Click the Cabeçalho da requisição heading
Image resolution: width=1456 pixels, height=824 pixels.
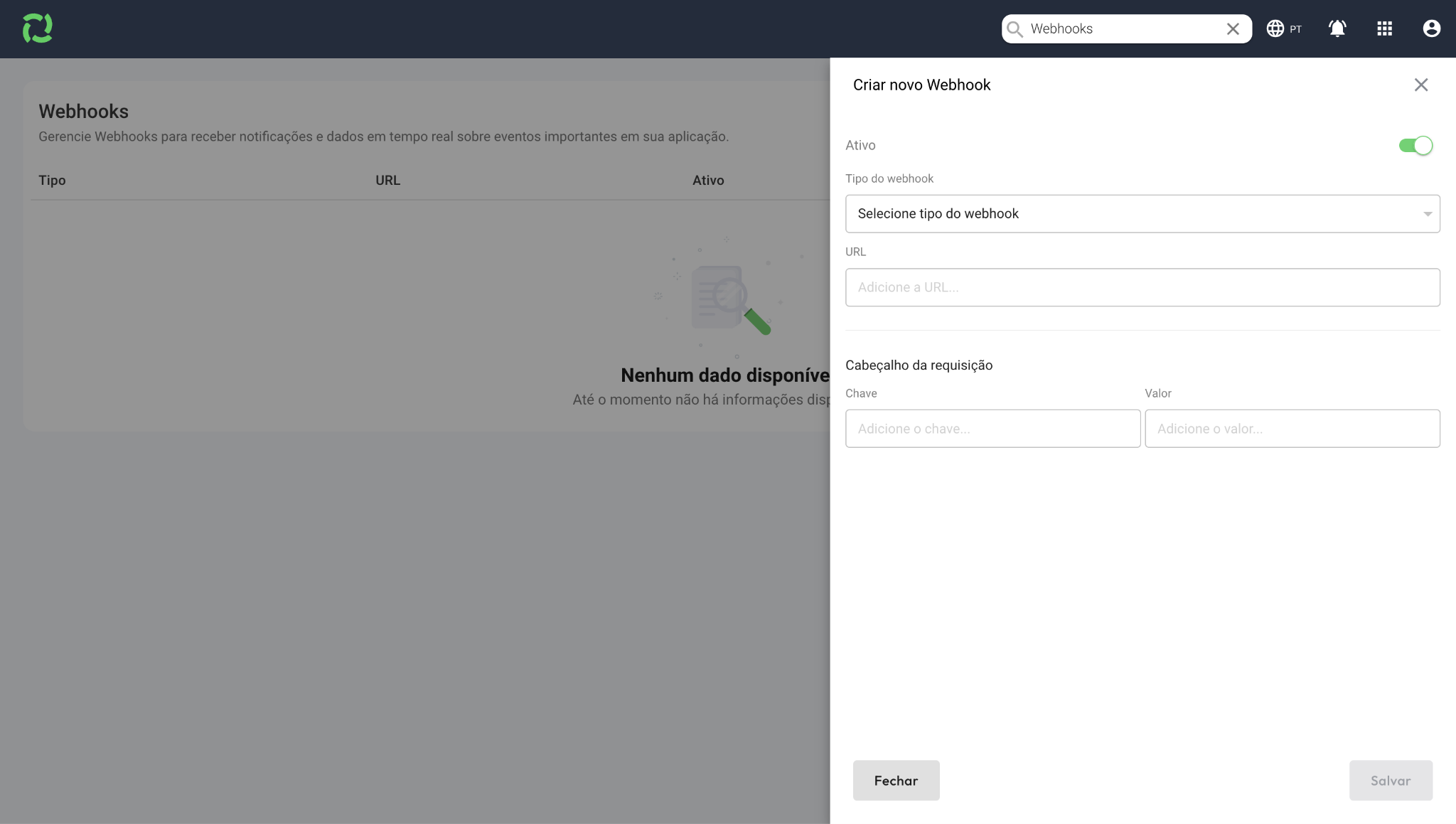click(x=919, y=365)
